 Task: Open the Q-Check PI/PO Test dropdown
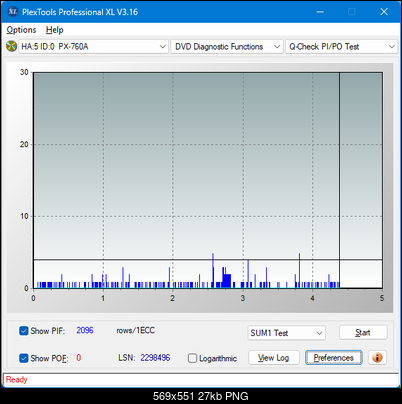tap(341, 47)
